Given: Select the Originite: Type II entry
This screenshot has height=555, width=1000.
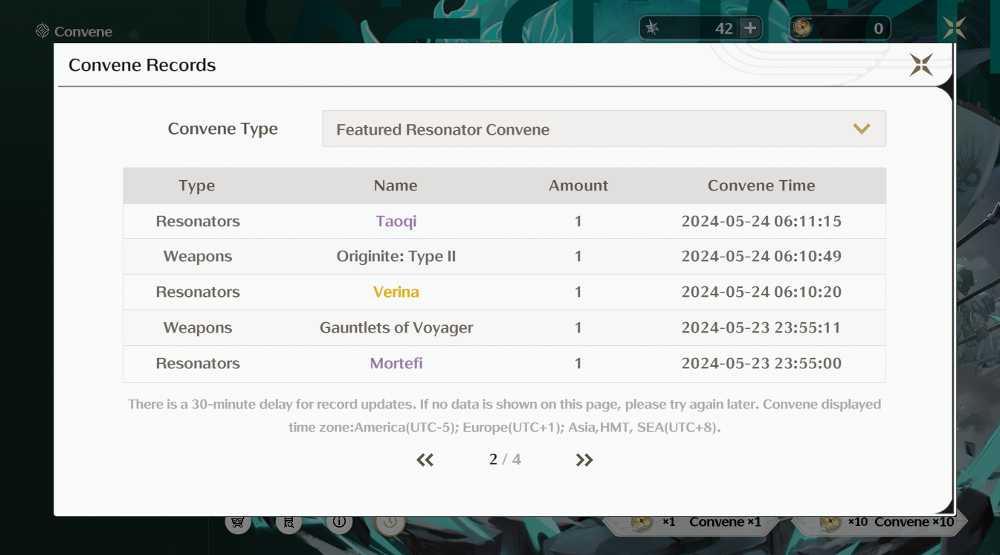Looking at the screenshot, I should 396,256.
